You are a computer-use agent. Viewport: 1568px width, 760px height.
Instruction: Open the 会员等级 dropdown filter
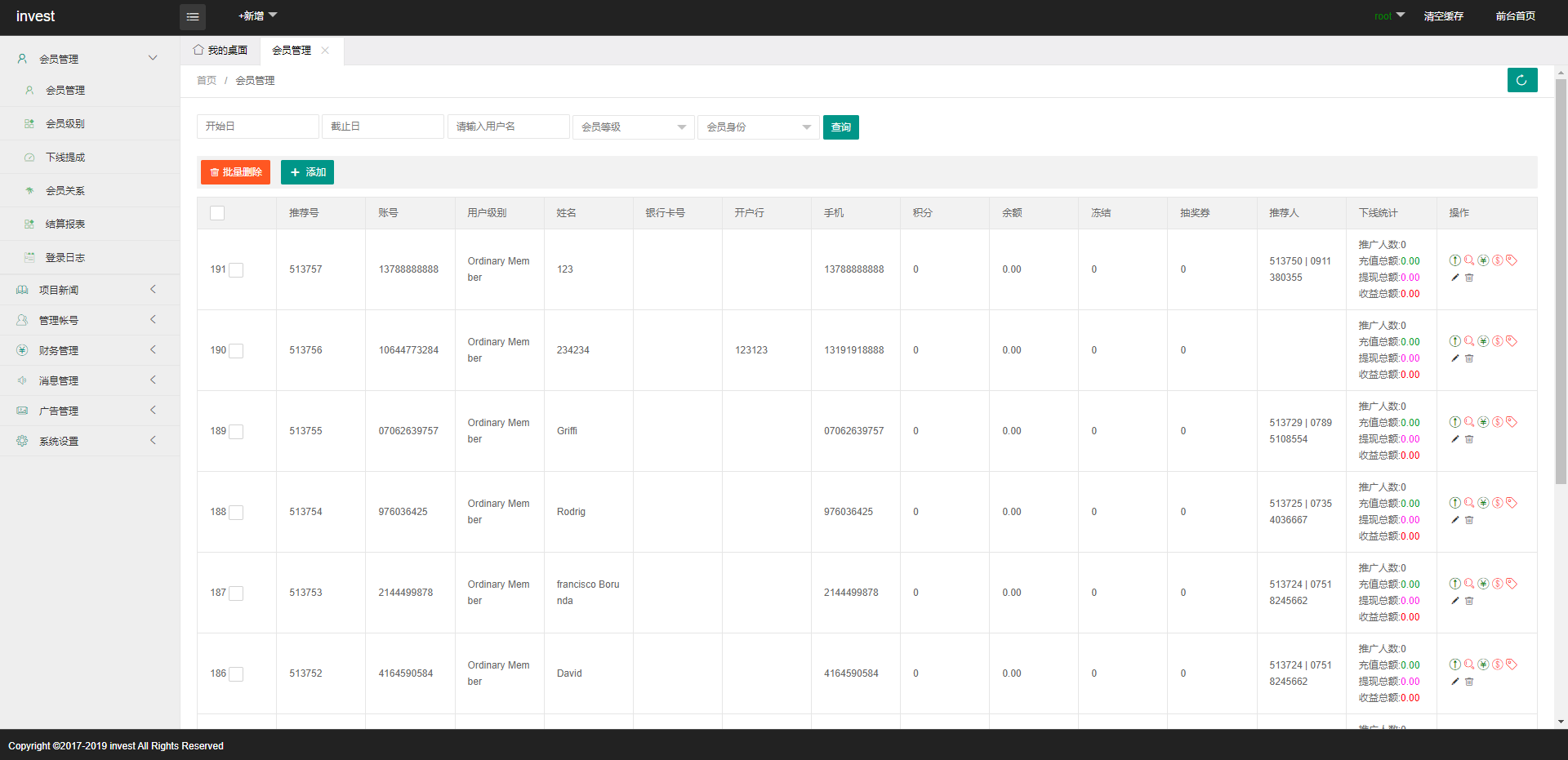[633, 127]
